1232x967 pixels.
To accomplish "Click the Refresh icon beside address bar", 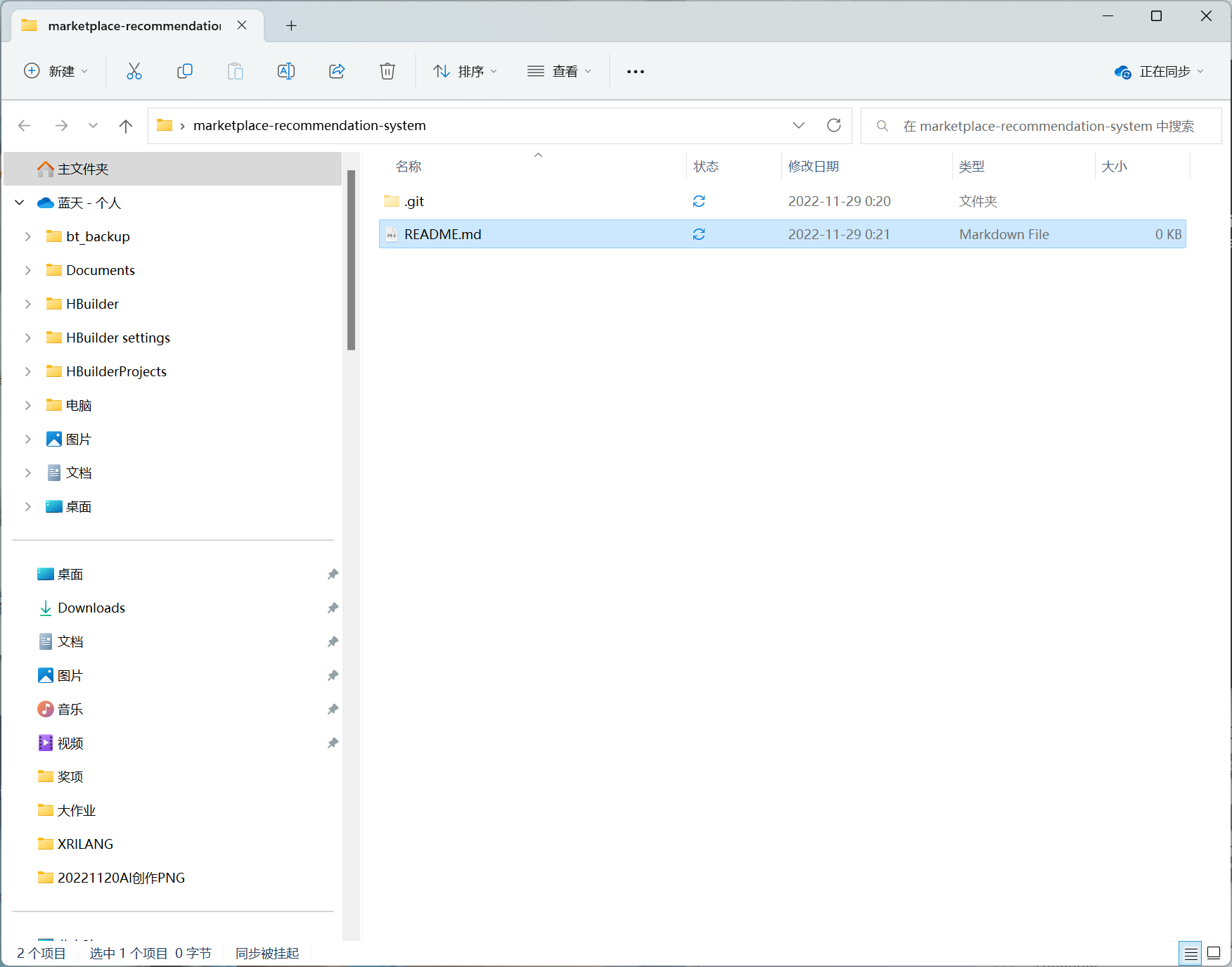I will pyautogui.click(x=834, y=125).
